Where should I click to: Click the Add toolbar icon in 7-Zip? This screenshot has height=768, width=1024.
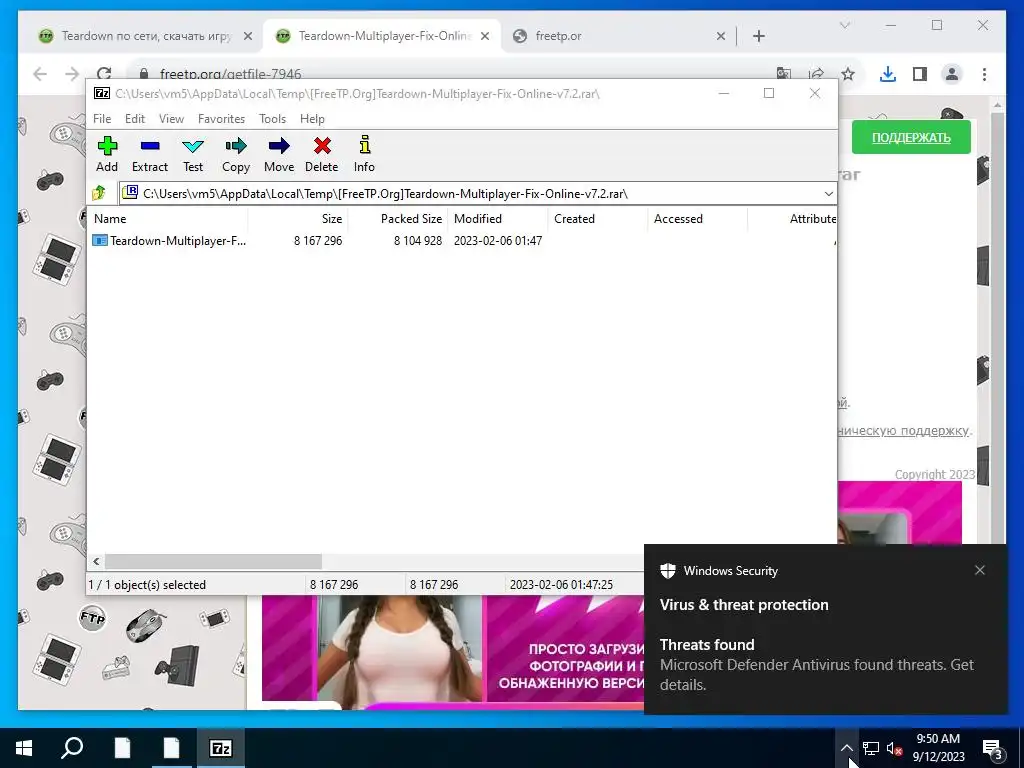pyautogui.click(x=107, y=154)
